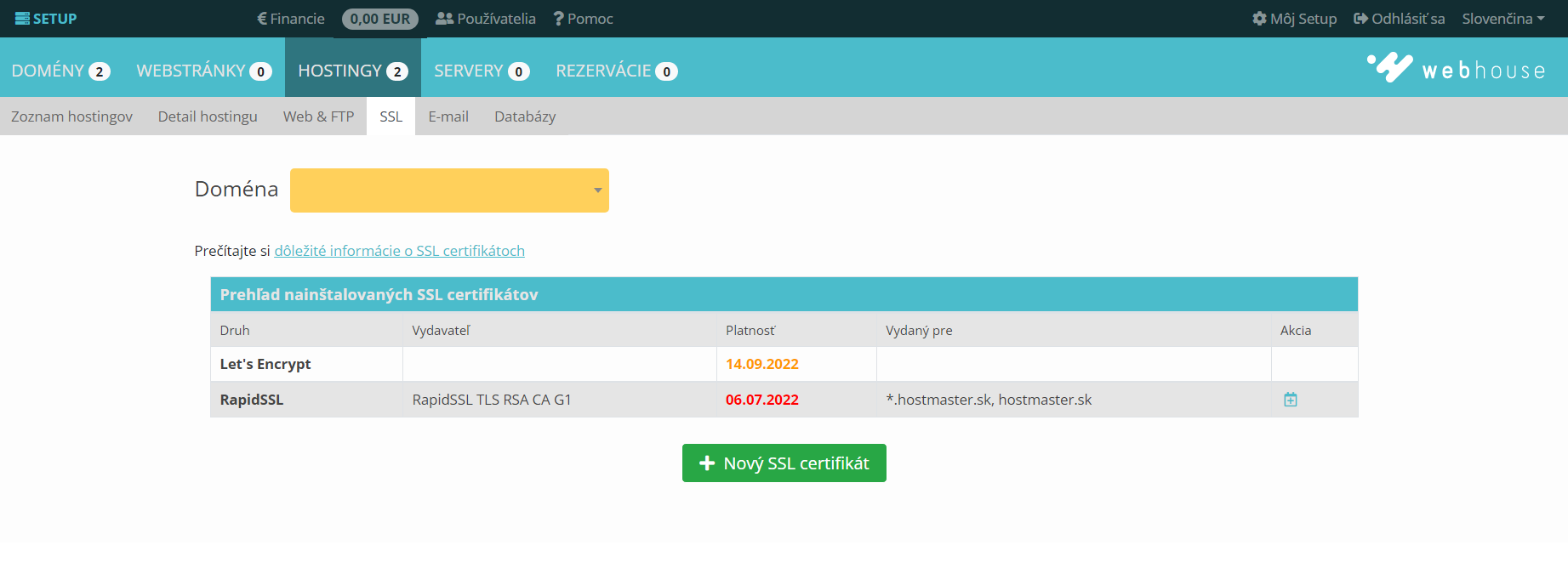Click the Let's Encrypt row label
The image size is (1568, 568).
pyautogui.click(x=265, y=364)
